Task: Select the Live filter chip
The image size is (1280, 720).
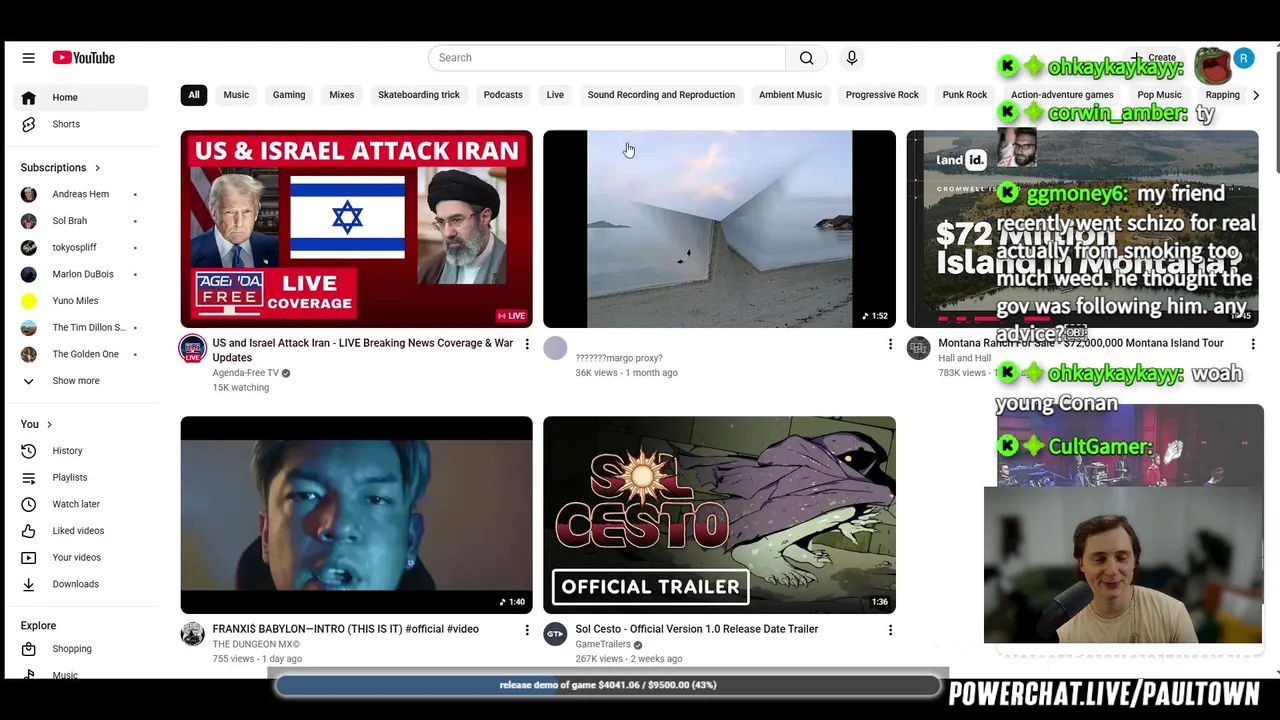Action: (555, 95)
